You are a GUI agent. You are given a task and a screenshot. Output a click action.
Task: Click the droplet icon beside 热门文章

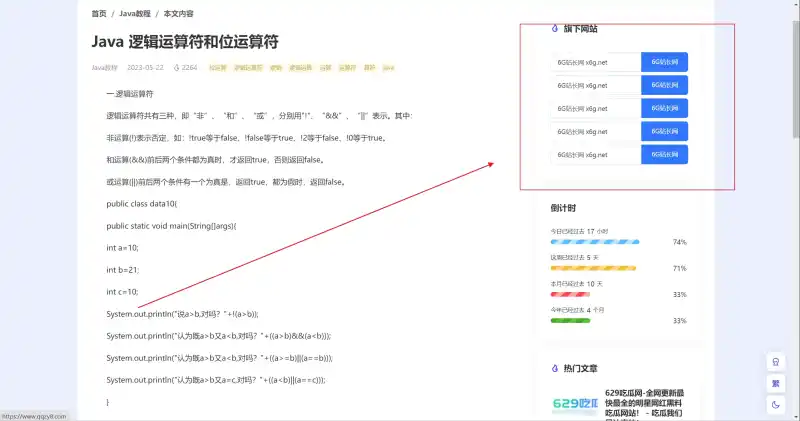(x=555, y=368)
